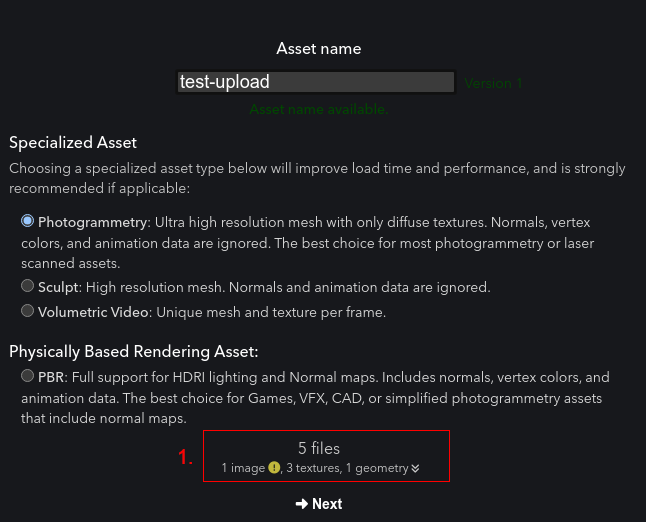Click the Next button text
Viewport: 646px width, 522px height.
point(327,504)
